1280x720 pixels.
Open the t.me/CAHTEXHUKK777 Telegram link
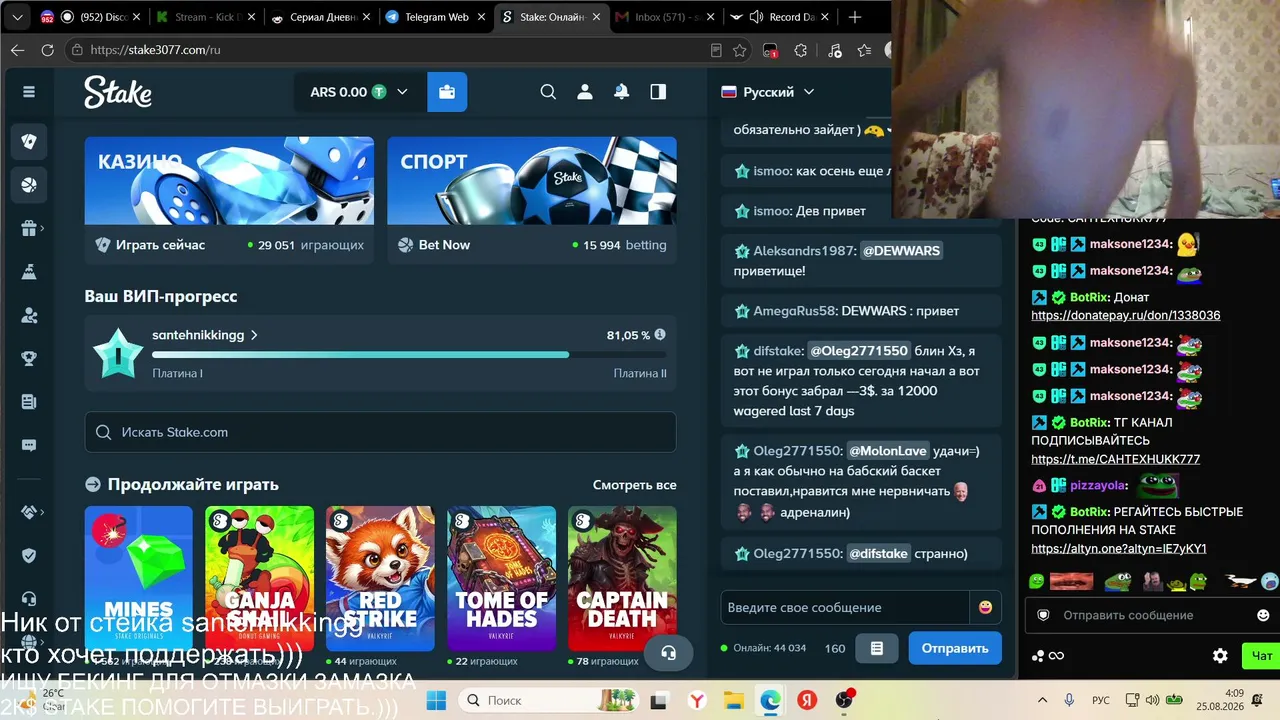[x=1116, y=459]
